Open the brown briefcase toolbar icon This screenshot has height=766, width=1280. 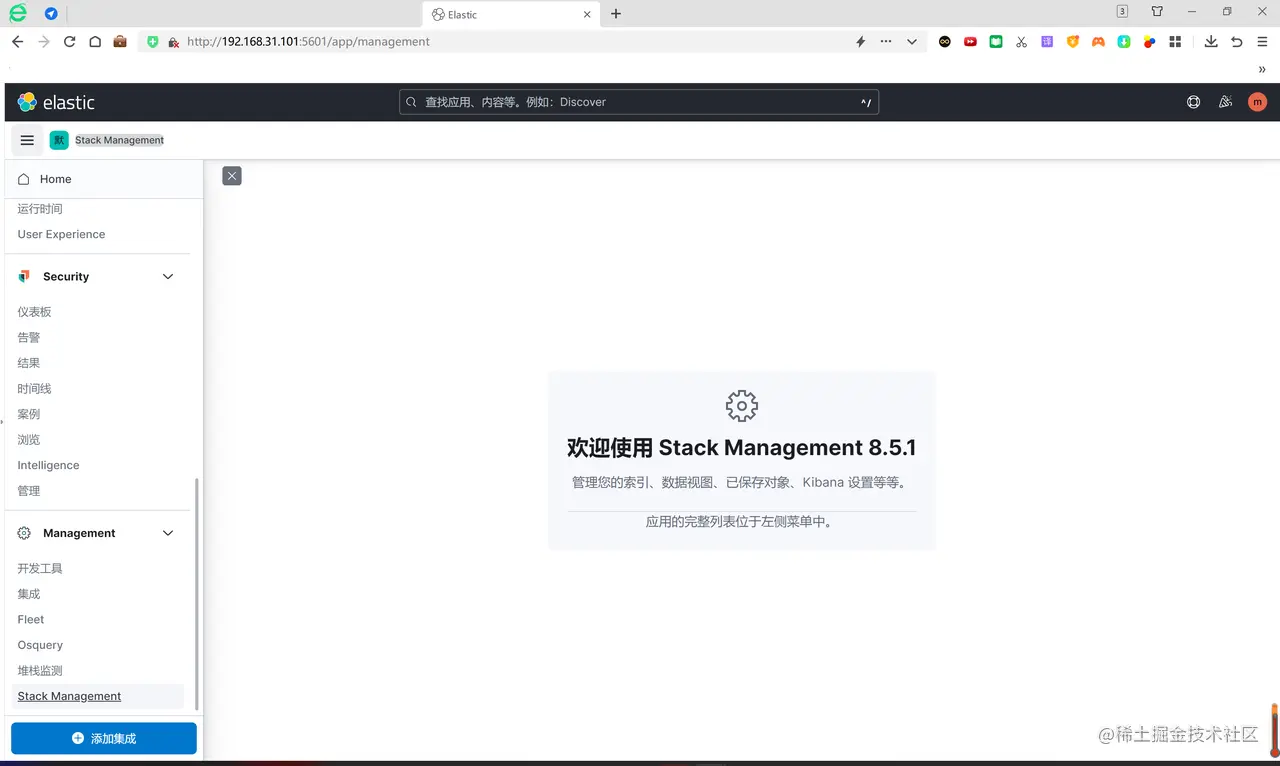pos(120,42)
